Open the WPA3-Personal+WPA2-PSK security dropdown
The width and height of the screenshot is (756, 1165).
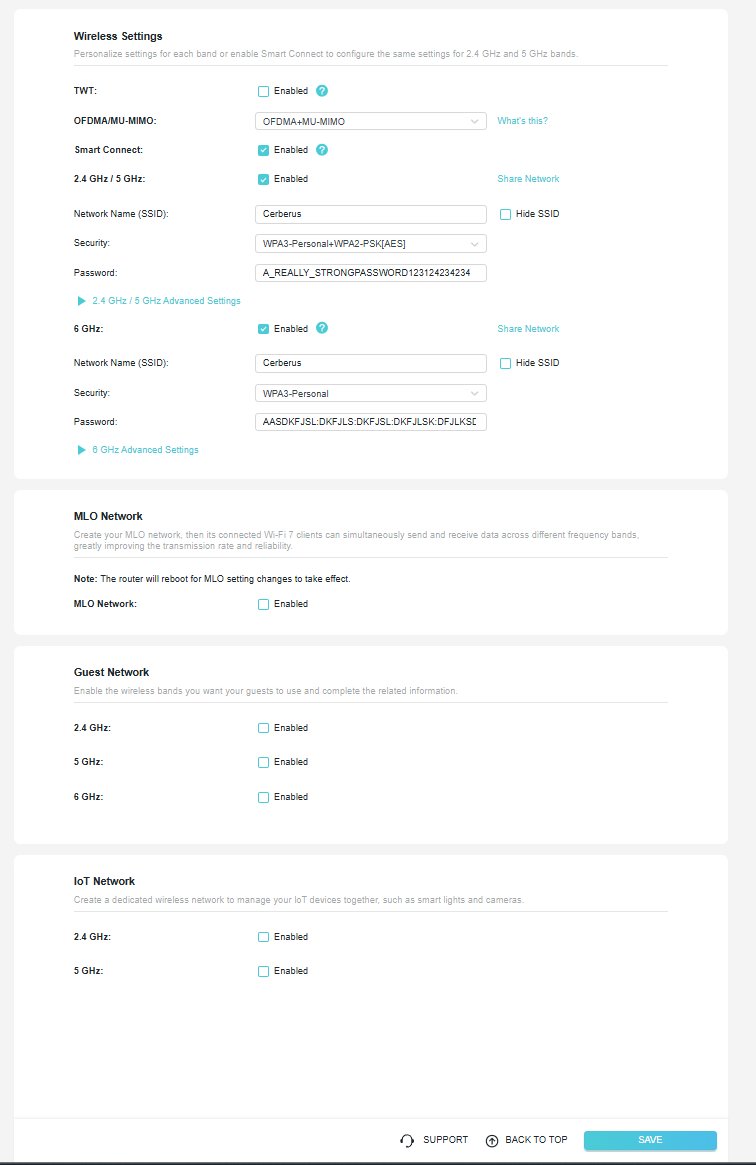(x=370, y=243)
